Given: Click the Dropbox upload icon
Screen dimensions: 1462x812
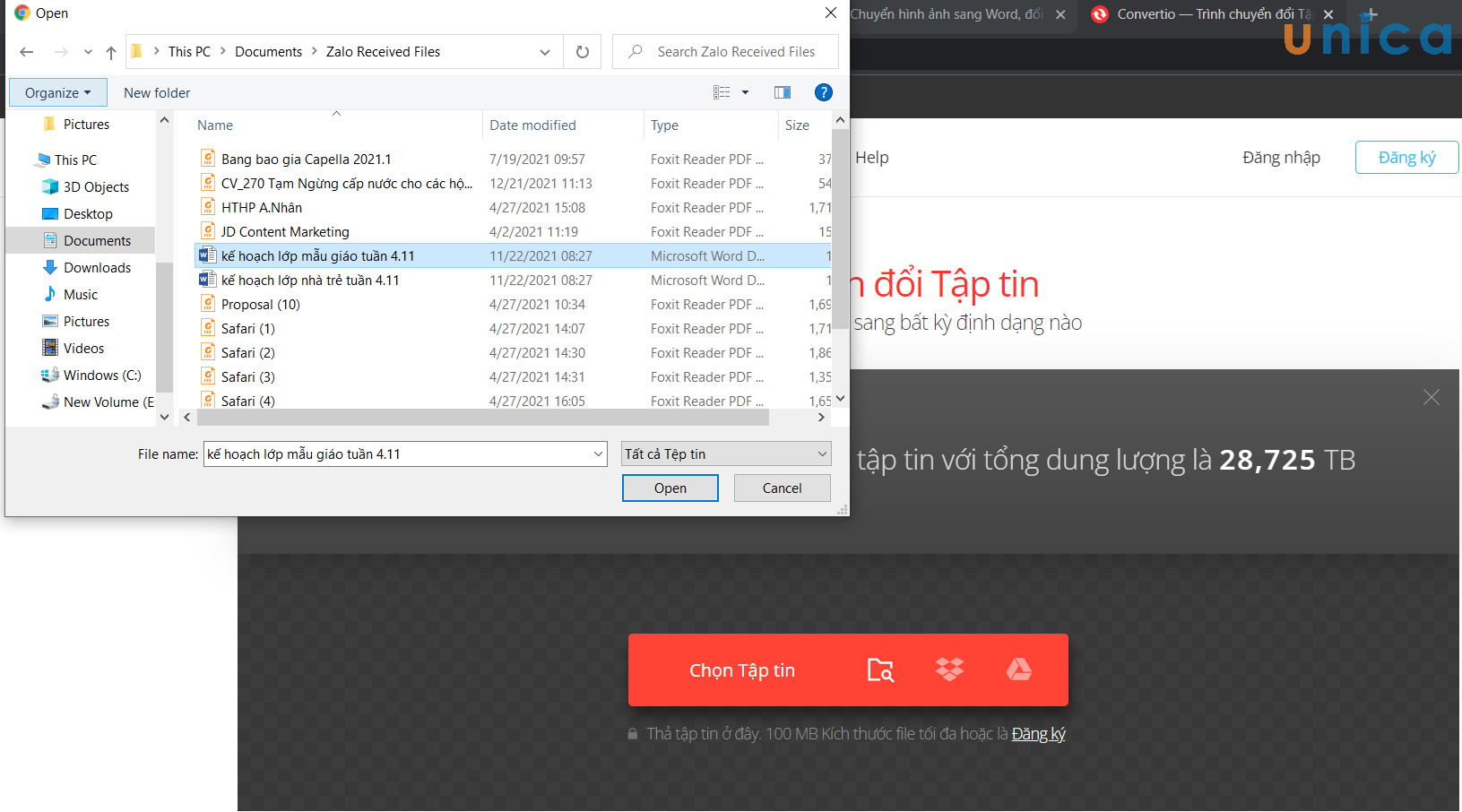Looking at the screenshot, I should point(949,669).
